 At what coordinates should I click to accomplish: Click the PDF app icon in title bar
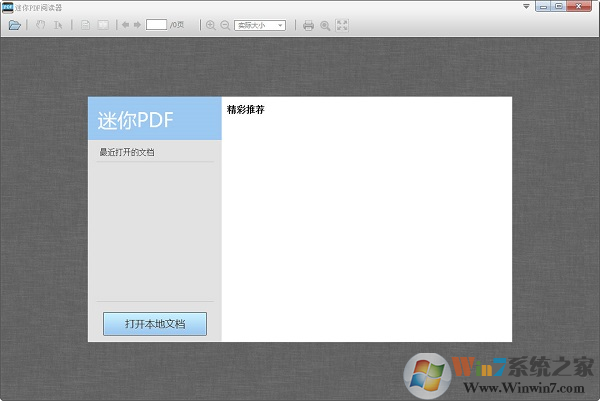pyautogui.click(x=8, y=7)
